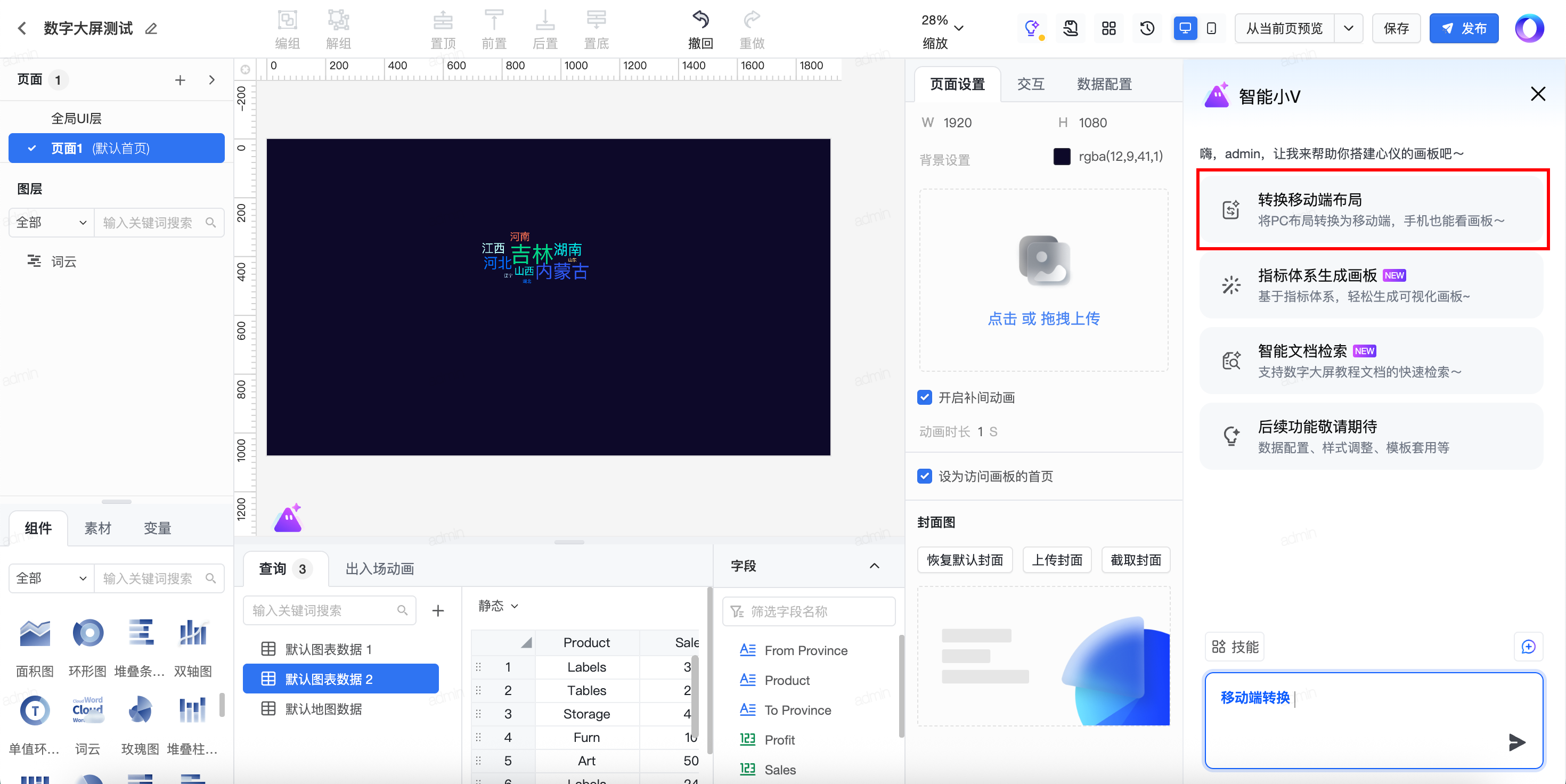Click the send arrow in chat box
This screenshot has height=784, width=1566.
1516,741
